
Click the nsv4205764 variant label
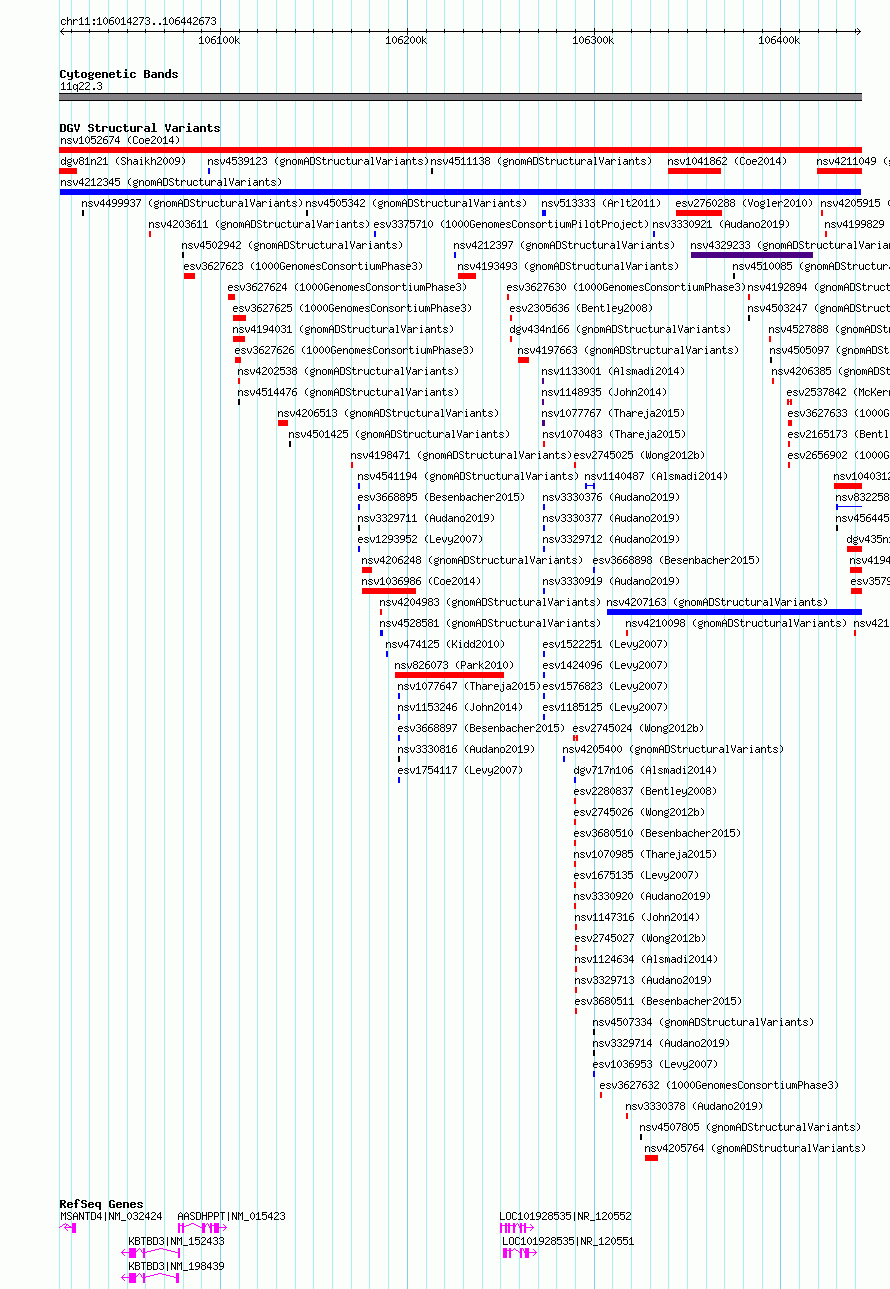point(755,1148)
